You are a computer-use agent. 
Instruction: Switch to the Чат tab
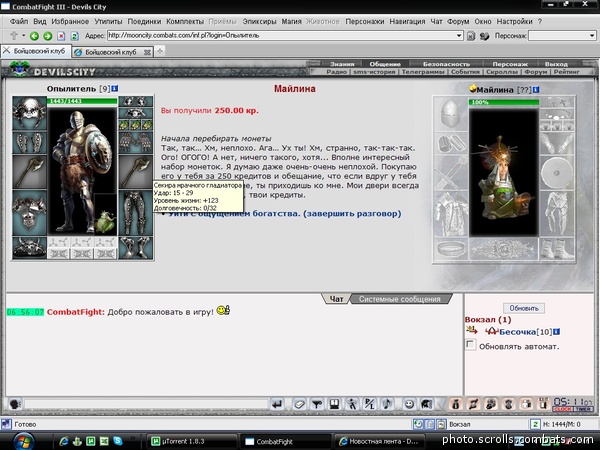coord(336,299)
